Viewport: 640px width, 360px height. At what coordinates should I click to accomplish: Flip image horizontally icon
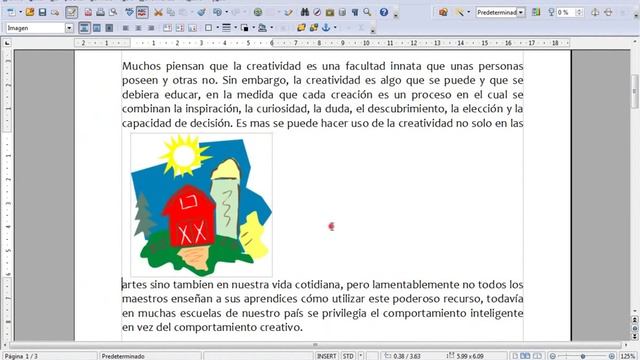pyautogui.click(x=596, y=12)
